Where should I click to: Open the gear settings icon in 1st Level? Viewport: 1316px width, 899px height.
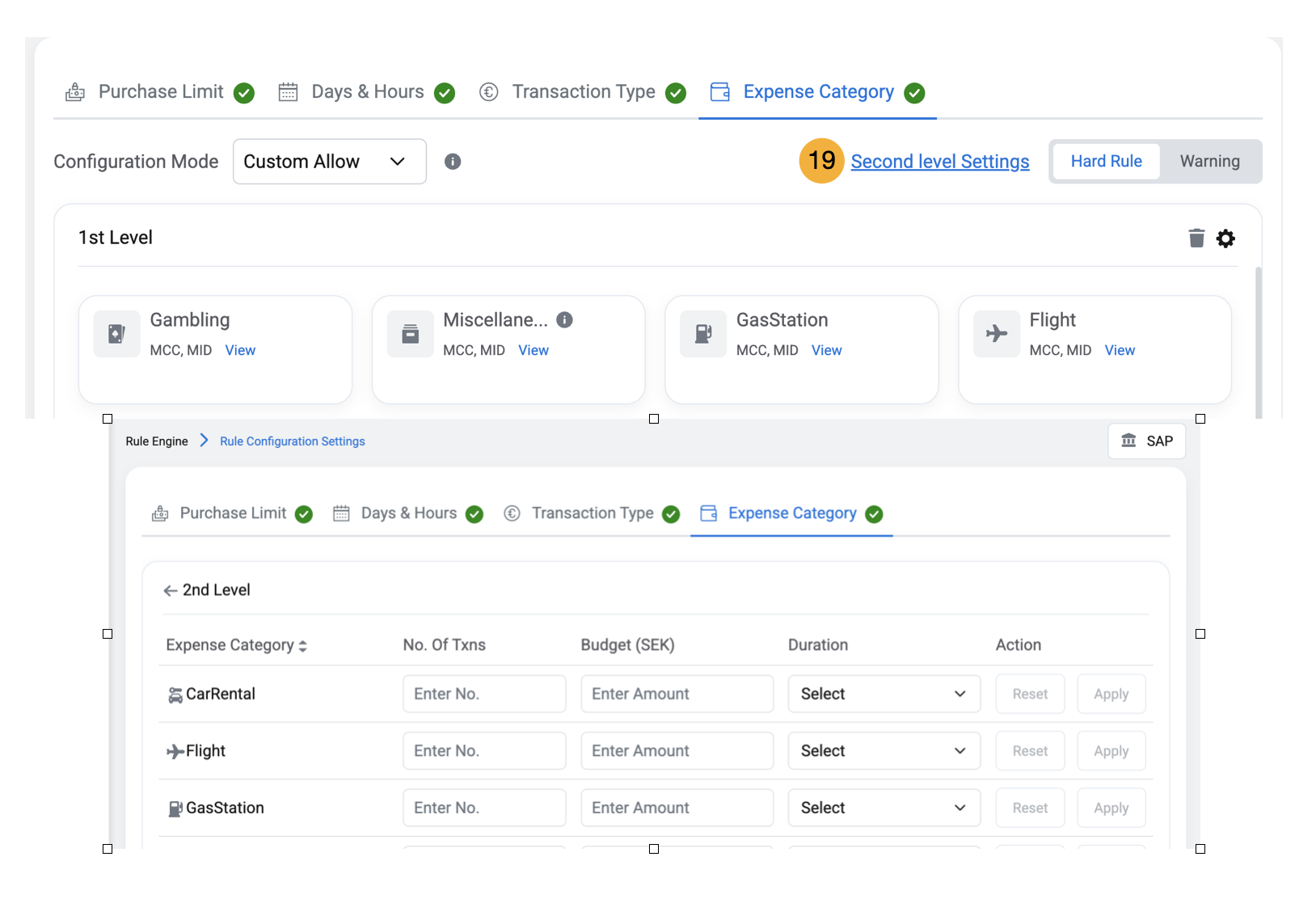(x=1225, y=238)
